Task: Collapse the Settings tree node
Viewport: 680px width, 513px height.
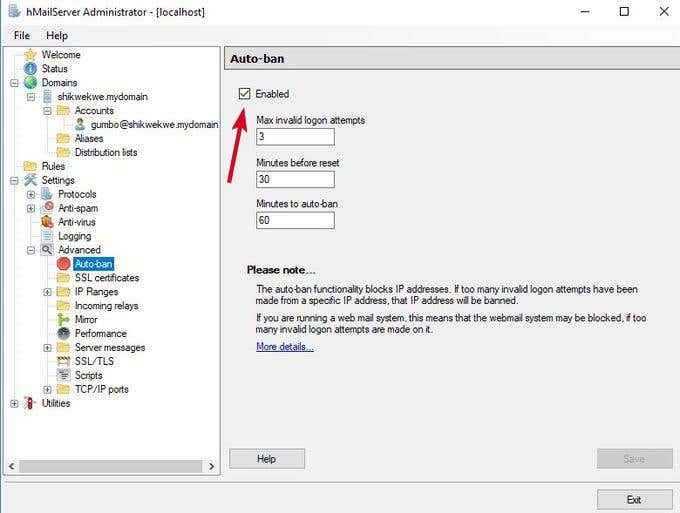Action: click(x=14, y=180)
